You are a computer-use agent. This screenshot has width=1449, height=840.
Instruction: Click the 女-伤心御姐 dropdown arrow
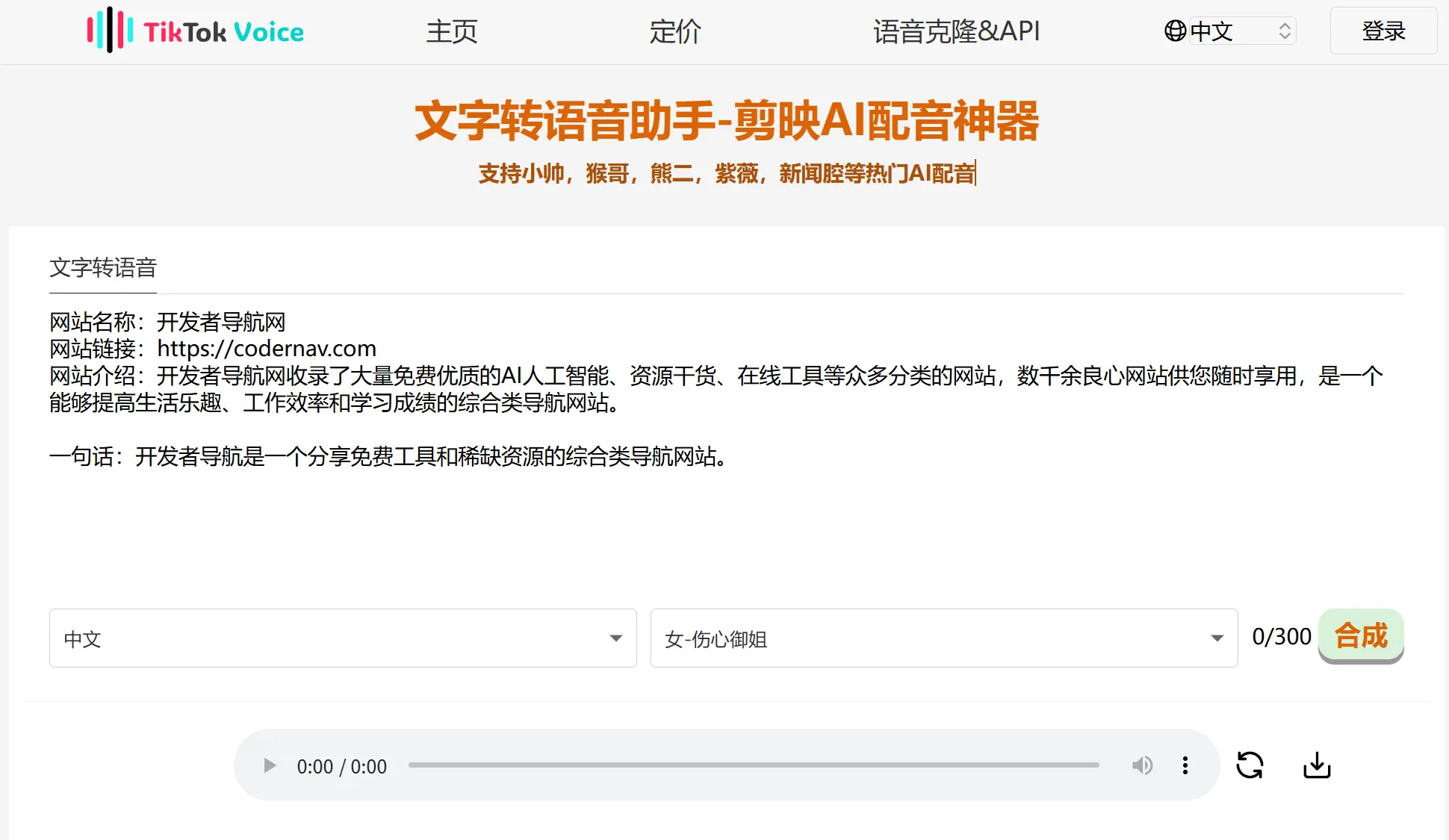point(1217,638)
